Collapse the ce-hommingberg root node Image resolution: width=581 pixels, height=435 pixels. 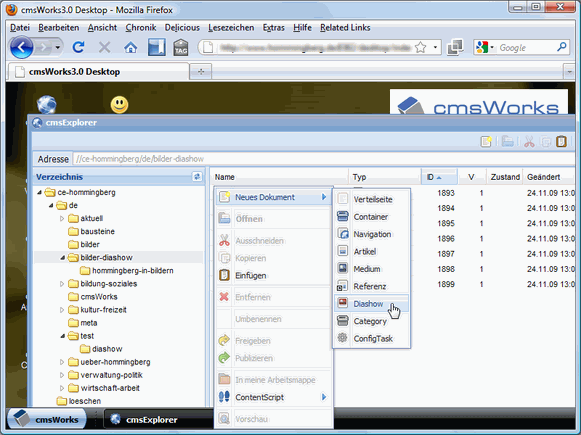pos(39,192)
